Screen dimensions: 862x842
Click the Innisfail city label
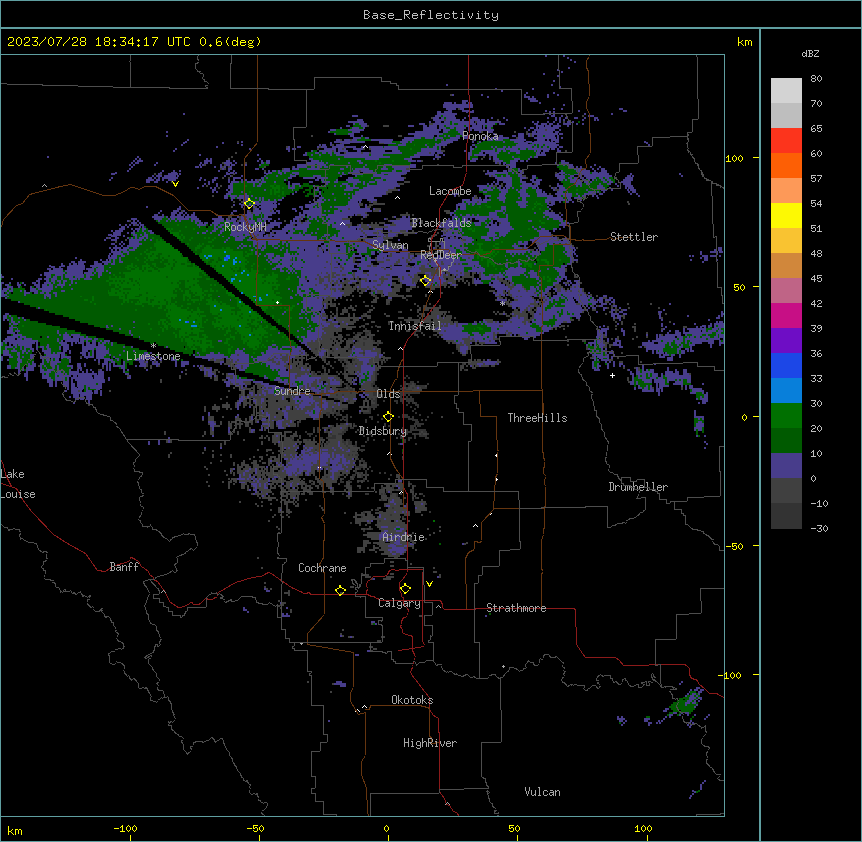coord(415,326)
